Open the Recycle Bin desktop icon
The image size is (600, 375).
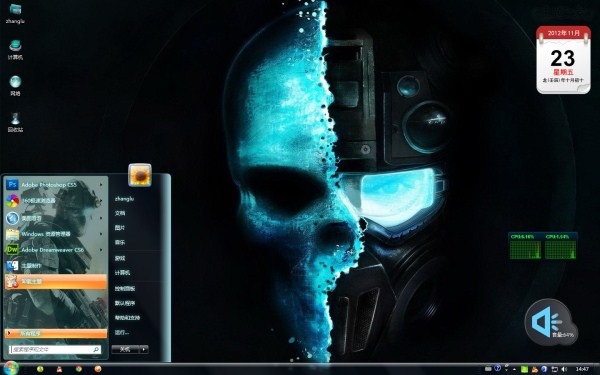coord(15,122)
